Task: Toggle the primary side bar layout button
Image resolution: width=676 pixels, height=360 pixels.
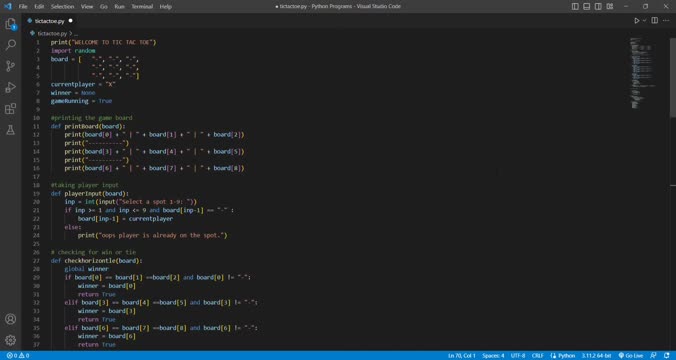Action: tap(575, 6)
